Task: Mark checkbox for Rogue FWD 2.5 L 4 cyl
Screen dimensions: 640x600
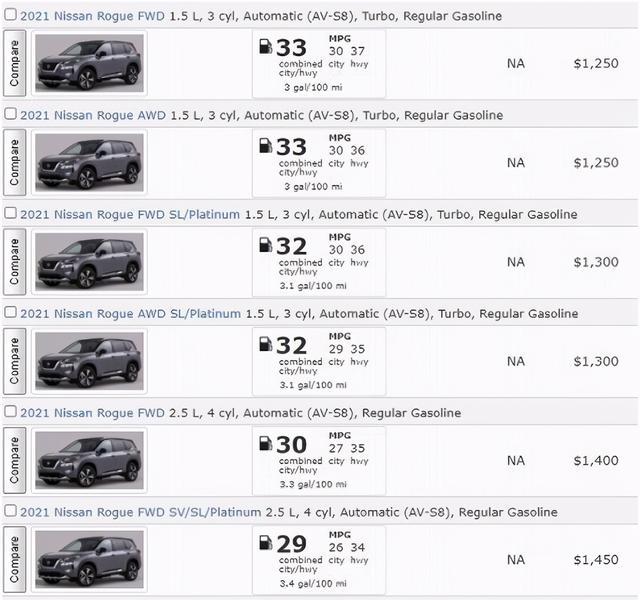Action: pyautogui.click(x=10, y=411)
